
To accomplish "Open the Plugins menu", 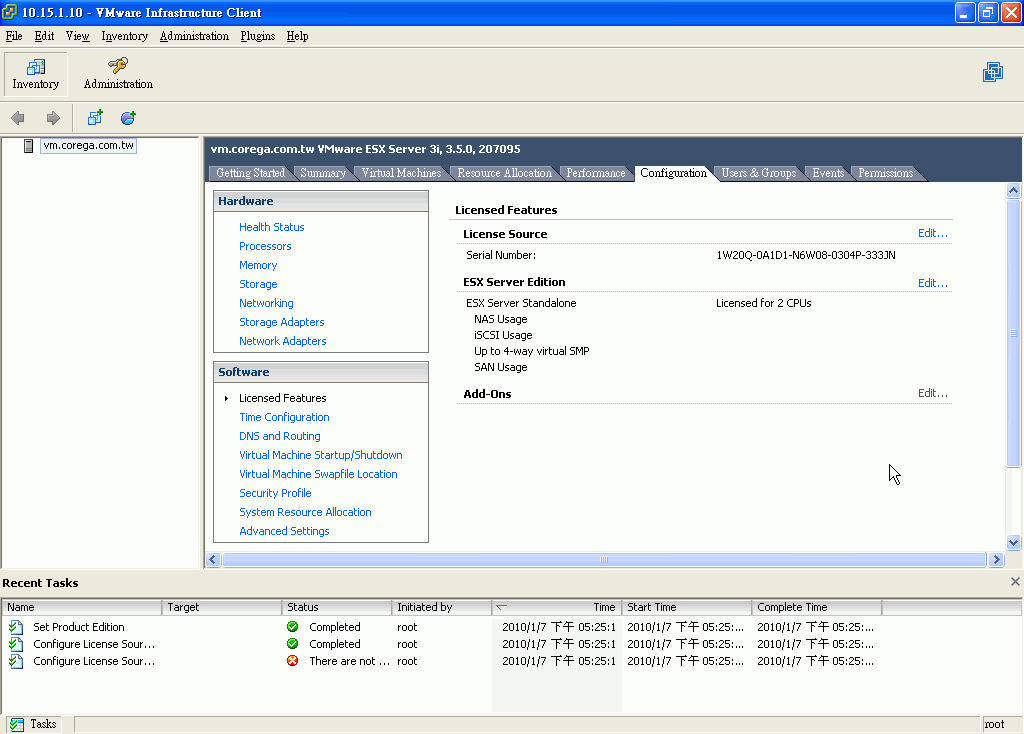I will [258, 36].
